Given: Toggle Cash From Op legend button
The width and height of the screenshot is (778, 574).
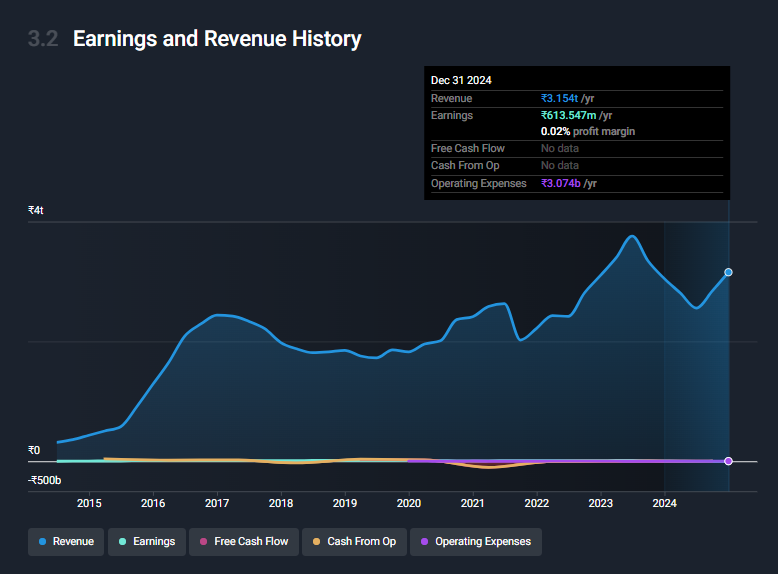Looking at the screenshot, I should (x=354, y=542).
